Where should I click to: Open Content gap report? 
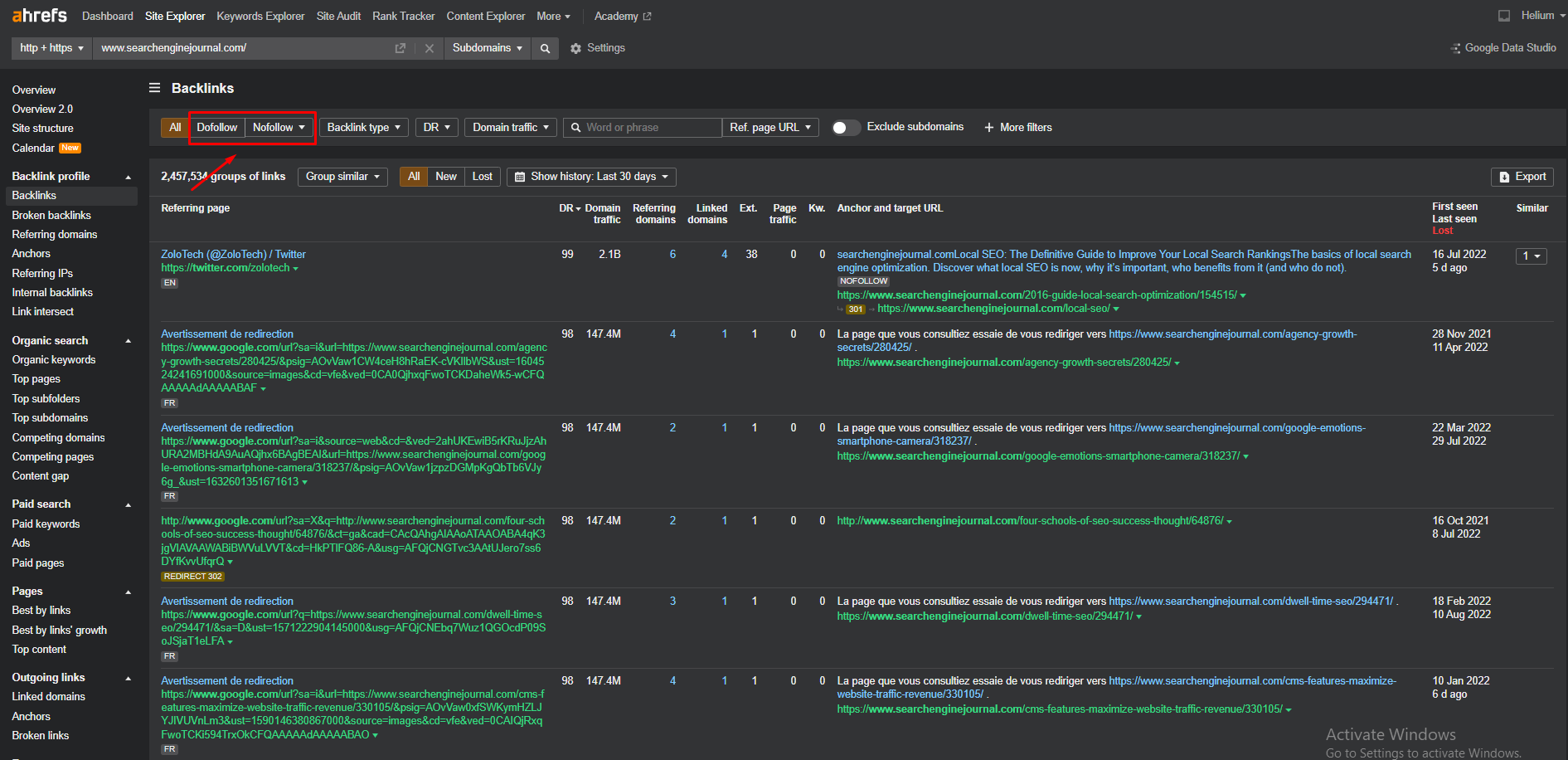pos(41,475)
